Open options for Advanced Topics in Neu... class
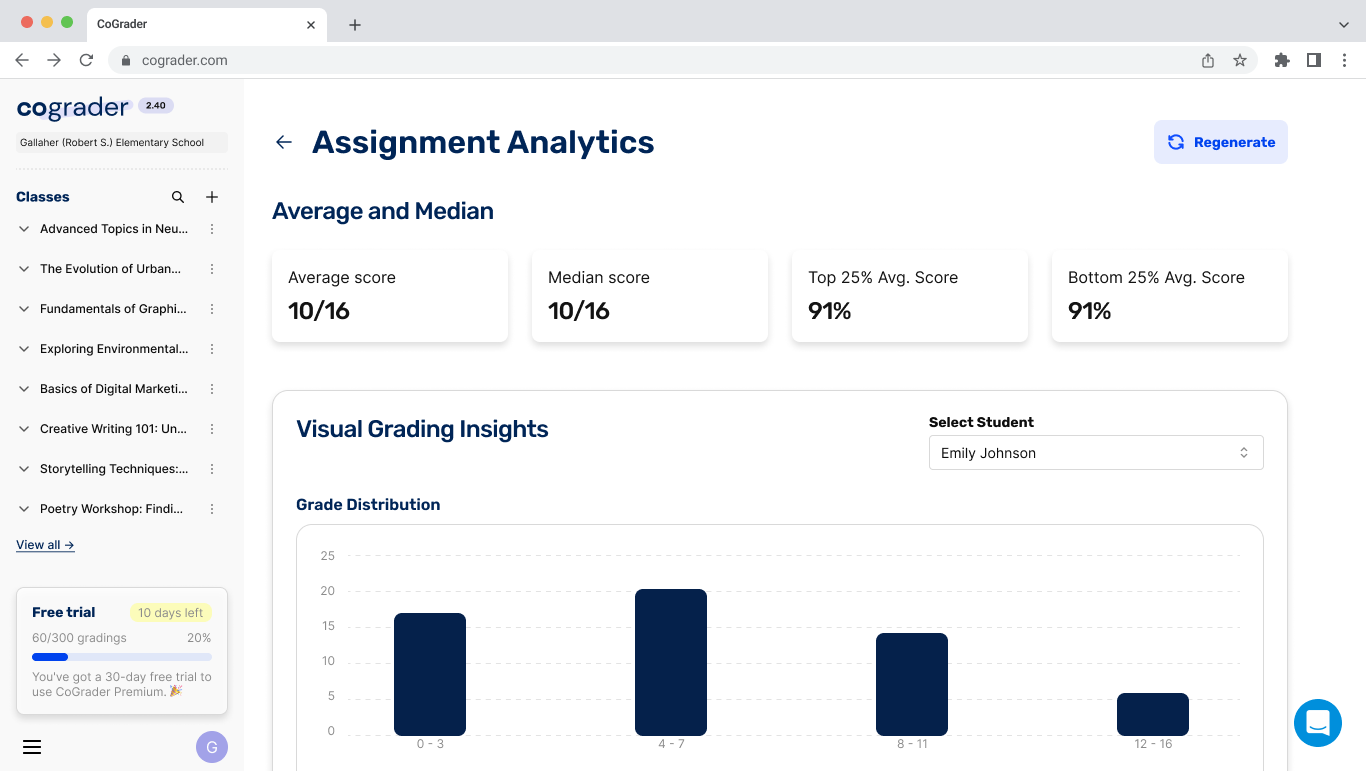1366x771 pixels. click(212, 229)
